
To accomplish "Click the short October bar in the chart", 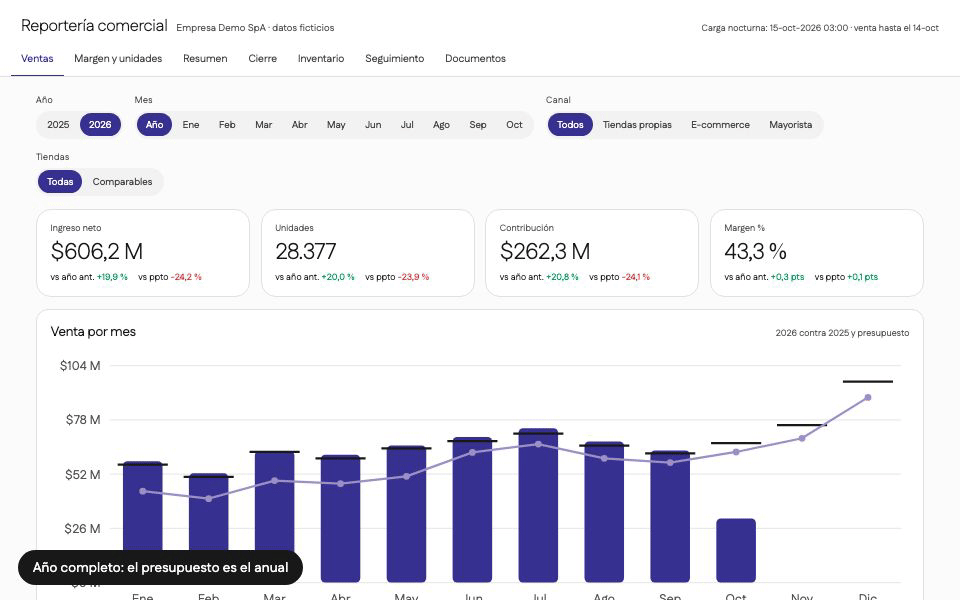I will [x=736, y=550].
